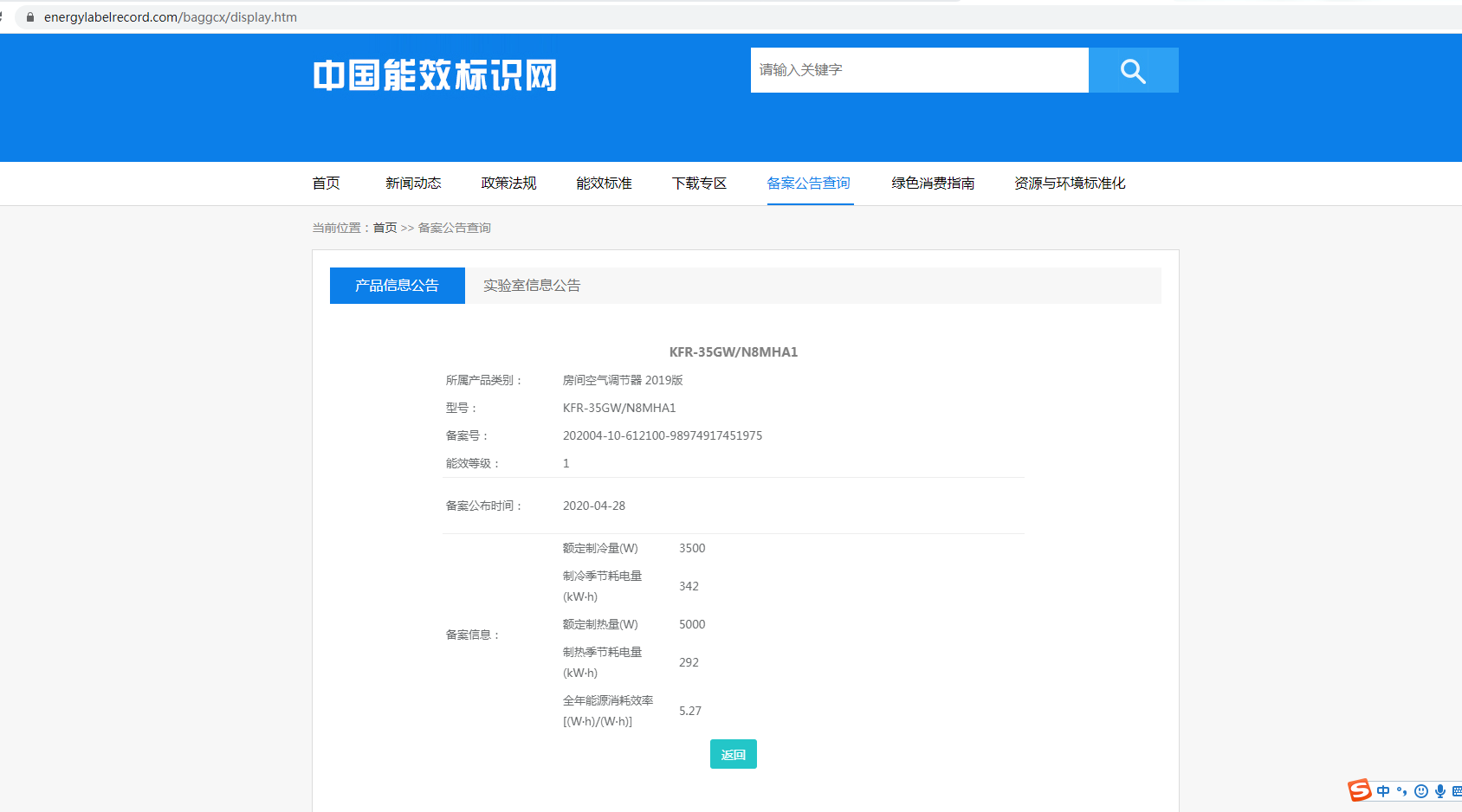This screenshot has width=1462, height=812.
Task: Click heating seasonal consumption value 292
Action: point(689,662)
